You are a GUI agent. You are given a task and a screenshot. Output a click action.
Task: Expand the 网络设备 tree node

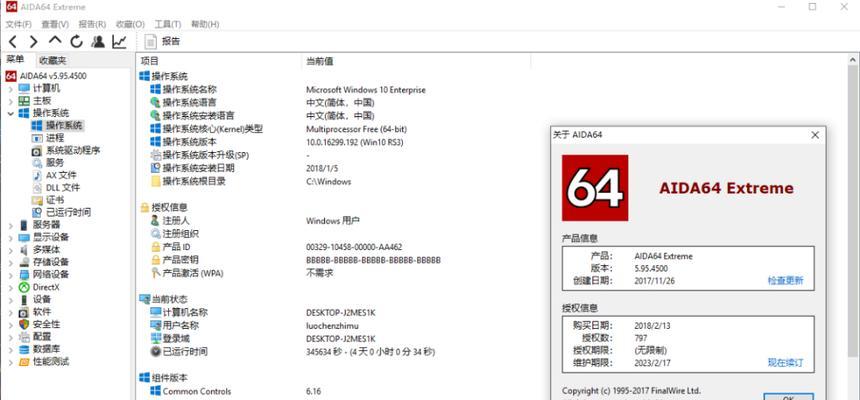tap(10, 274)
